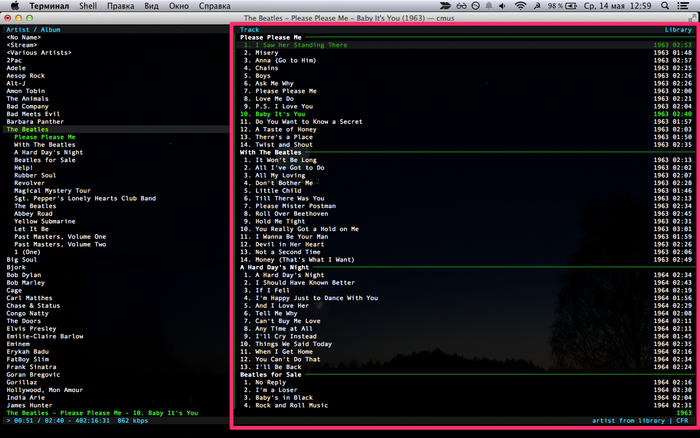Click the Artist / Album column header

click(x=33, y=29)
